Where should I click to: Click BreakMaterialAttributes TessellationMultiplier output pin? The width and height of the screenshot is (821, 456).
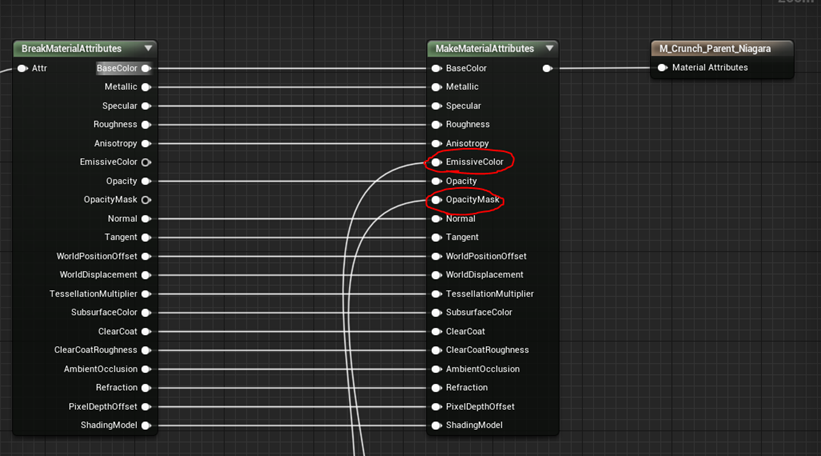tap(147, 294)
